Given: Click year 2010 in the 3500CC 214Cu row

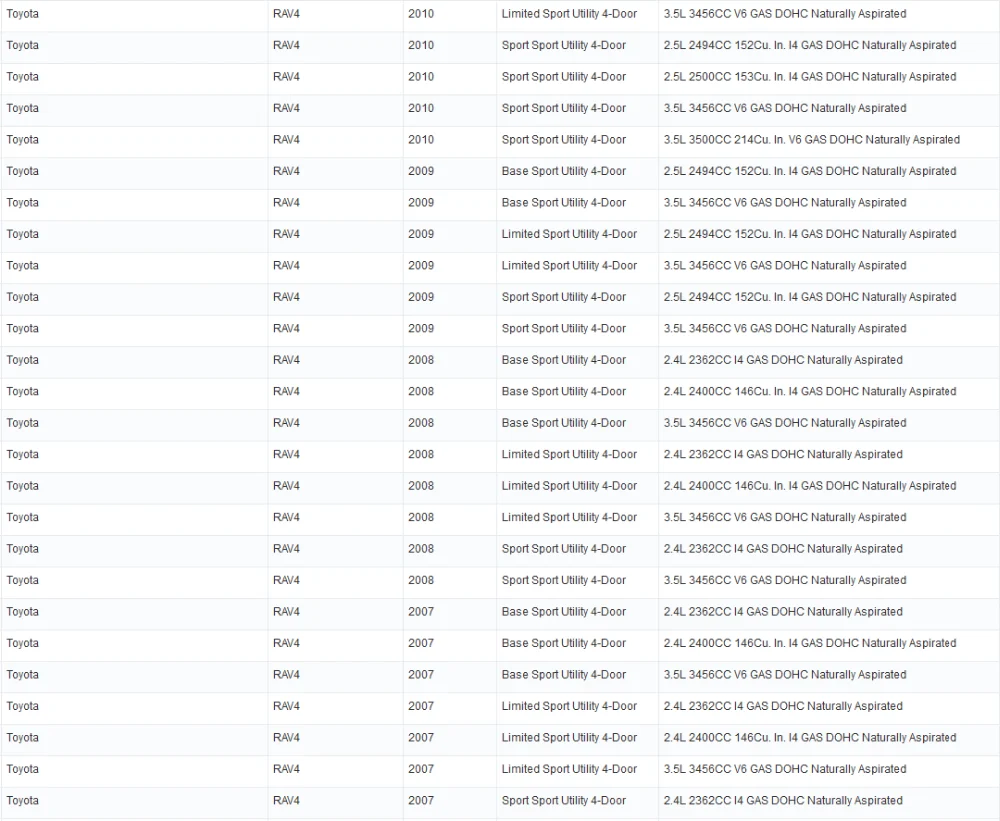Looking at the screenshot, I should 421,140.
